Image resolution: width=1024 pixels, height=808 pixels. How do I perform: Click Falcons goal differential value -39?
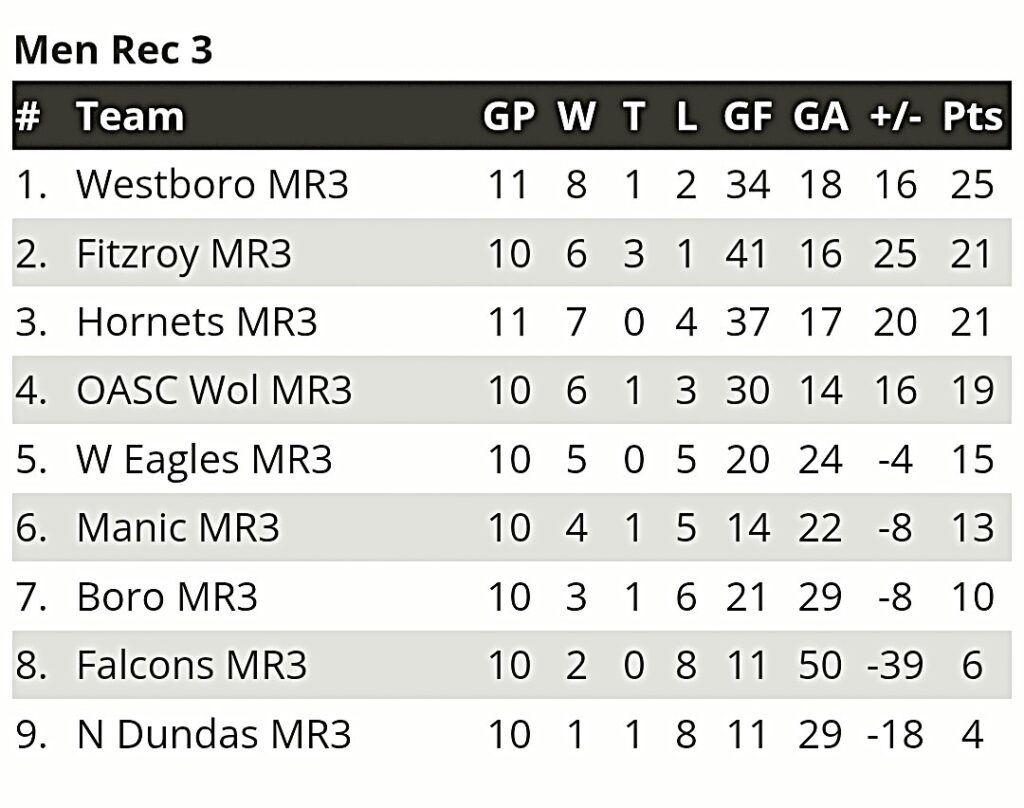(895, 666)
